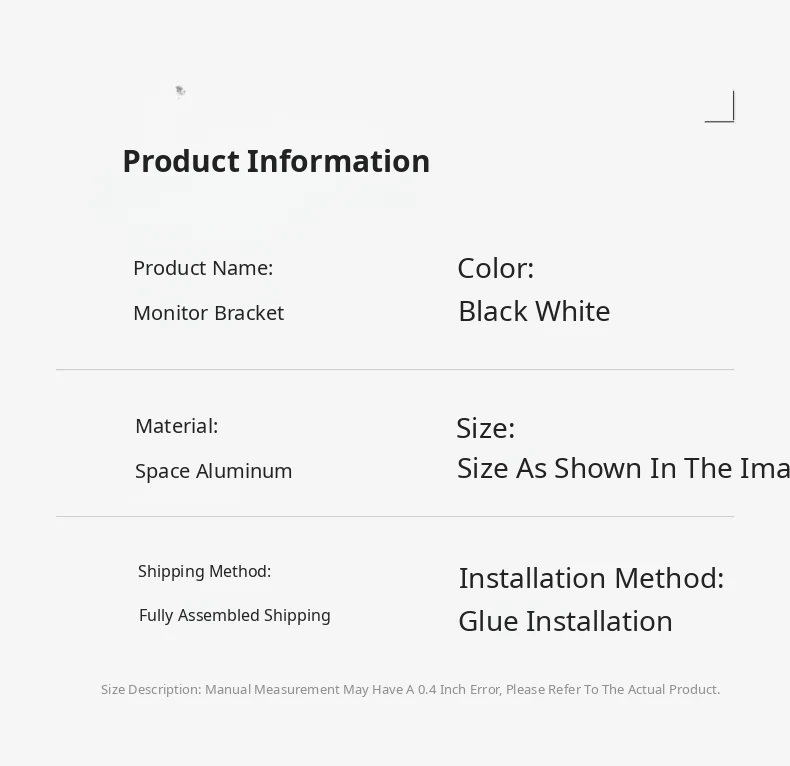Select the Product Name label

pyautogui.click(x=203, y=268)
